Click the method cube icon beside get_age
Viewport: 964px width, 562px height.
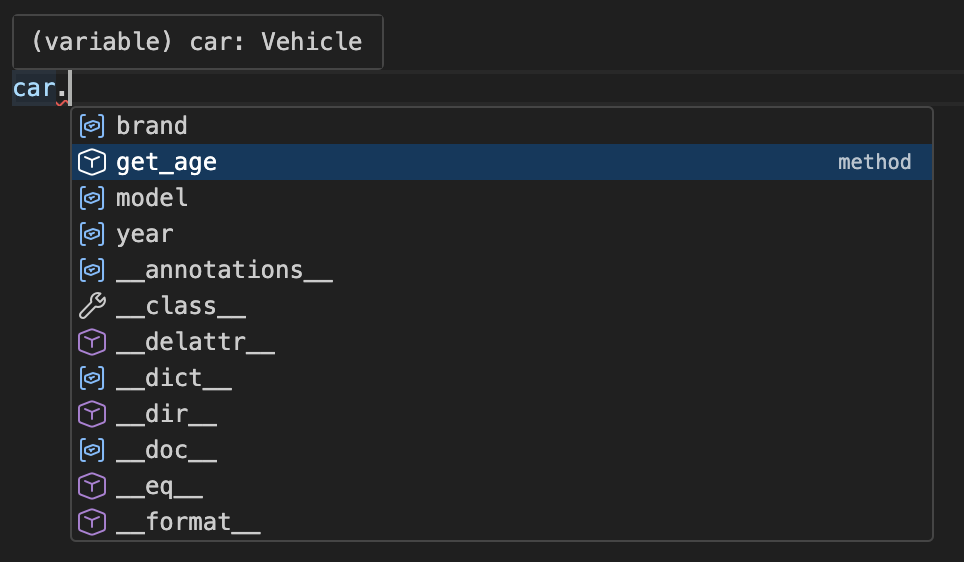tap(92, 162)
